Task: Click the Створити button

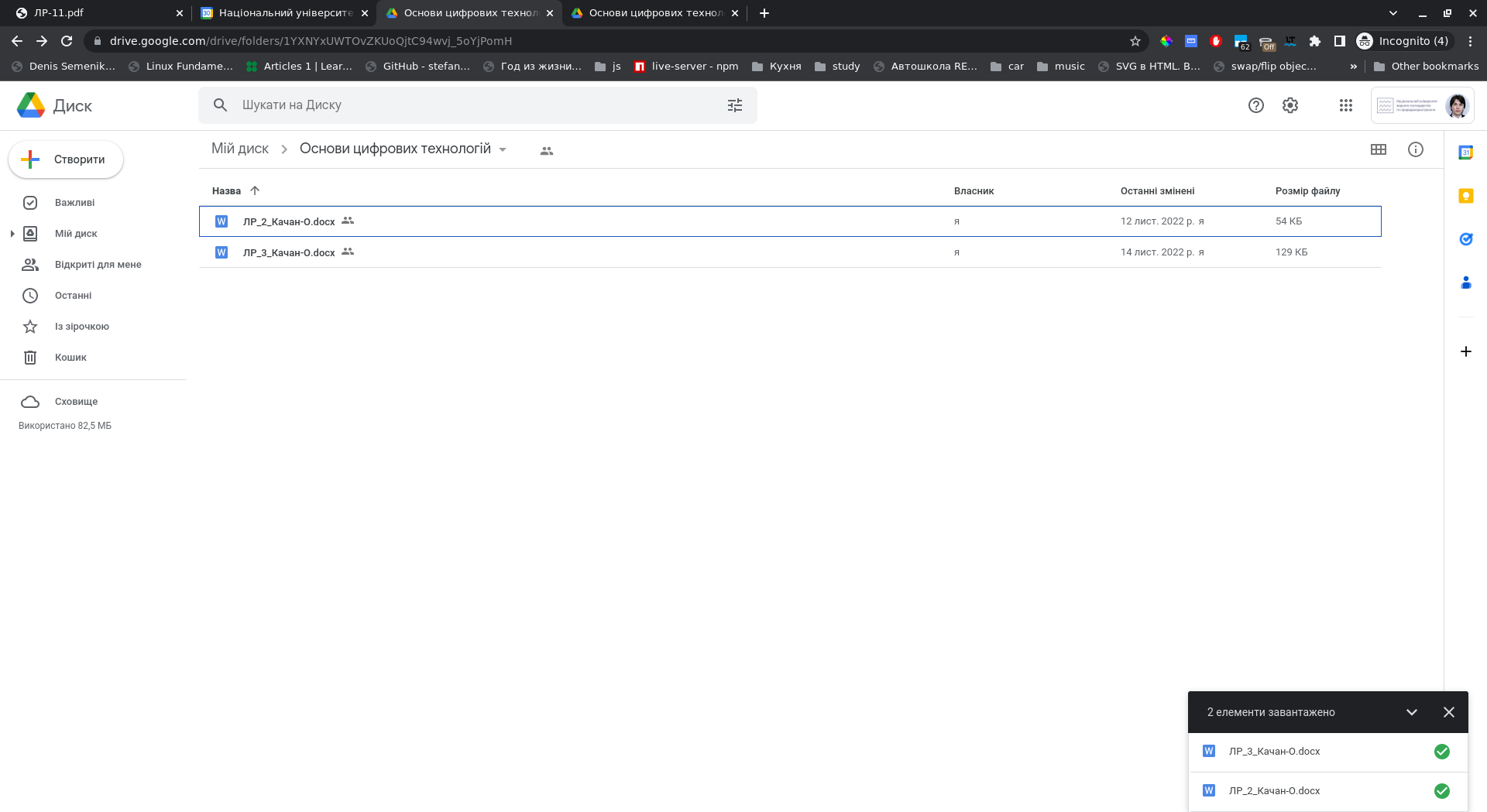Action: click(x=66, y=159)
